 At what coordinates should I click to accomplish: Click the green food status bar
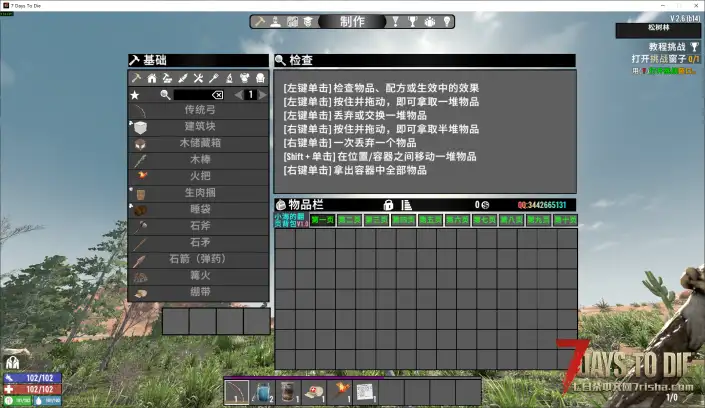tap(18, 400)
